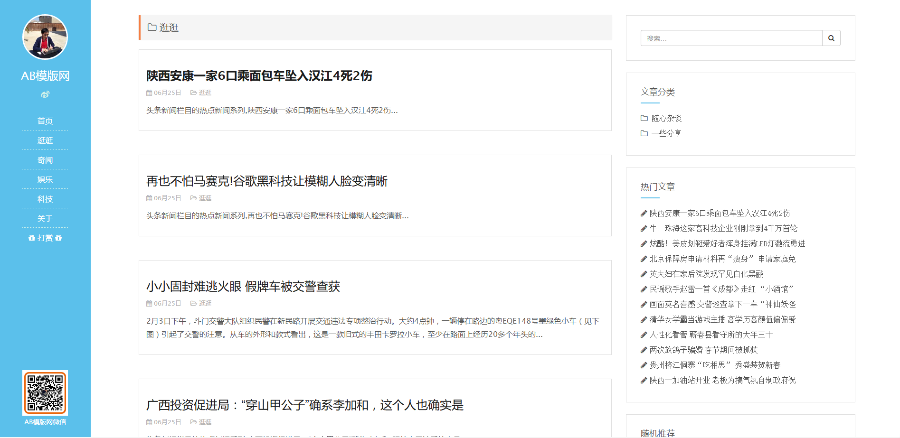Click pencil icon beside 北京保障房 hot article
Viewport: 900px width, 438px height.
[644, 259]
